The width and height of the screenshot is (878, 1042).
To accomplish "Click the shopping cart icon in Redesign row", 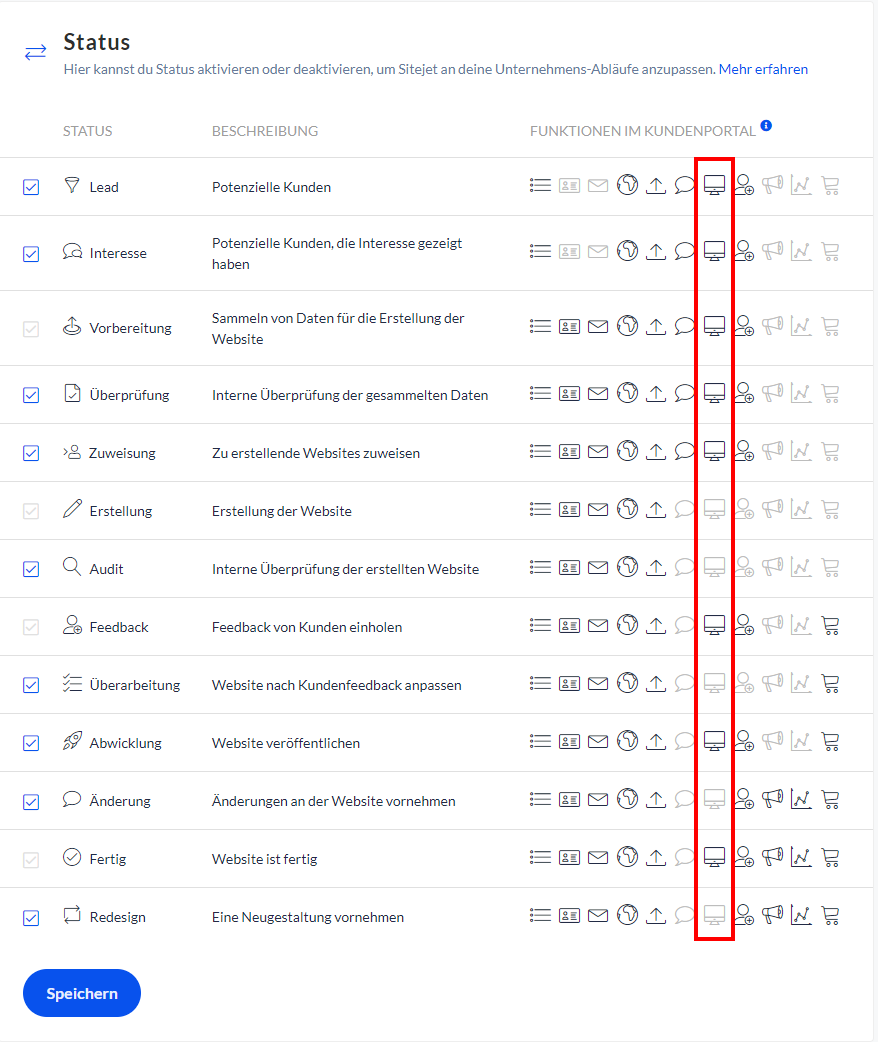I will [830, 915].
